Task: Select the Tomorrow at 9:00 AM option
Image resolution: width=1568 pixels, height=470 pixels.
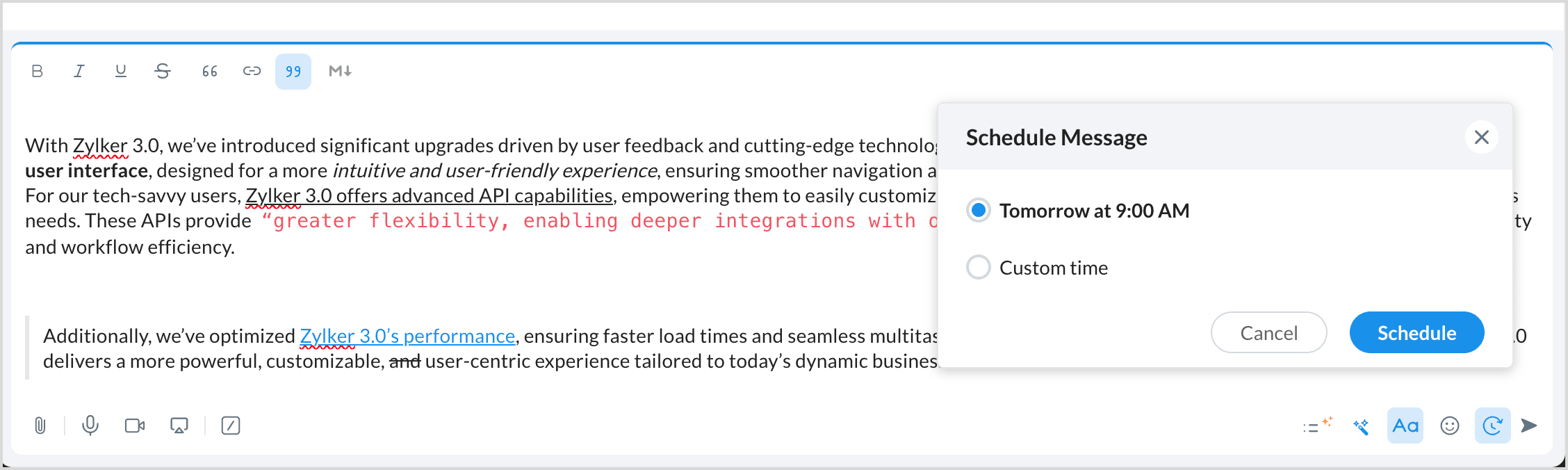Action: click(979, 210)
